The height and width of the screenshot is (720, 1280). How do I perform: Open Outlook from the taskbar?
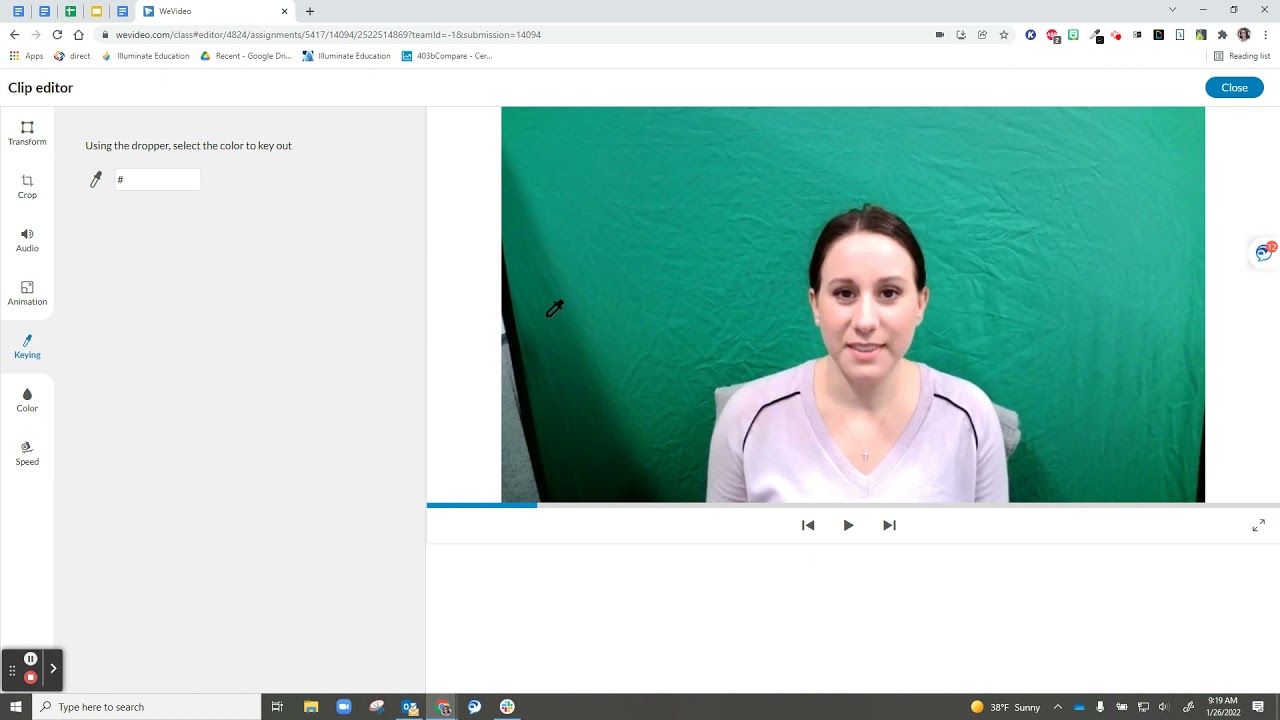(410, 707)
